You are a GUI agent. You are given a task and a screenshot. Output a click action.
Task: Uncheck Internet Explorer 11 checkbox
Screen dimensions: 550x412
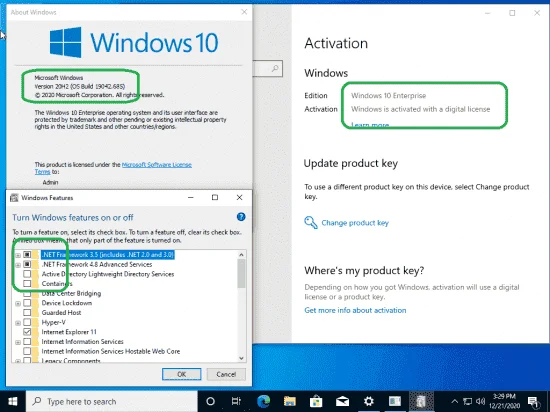pos(27,332)
